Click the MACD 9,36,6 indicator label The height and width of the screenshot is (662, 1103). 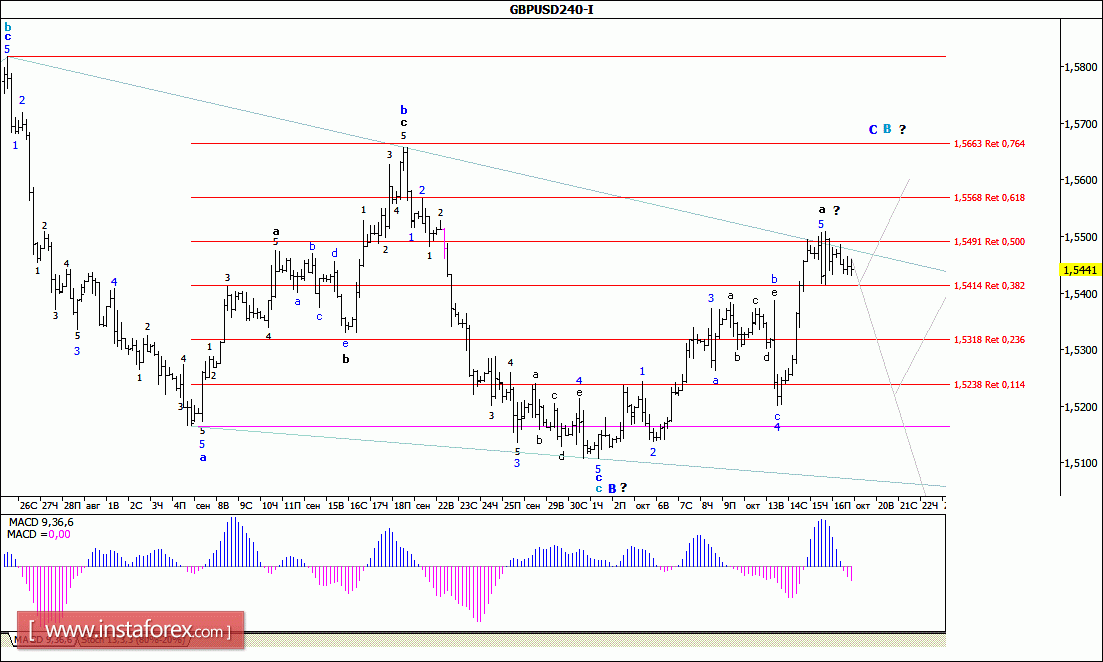click(x=41, y=522)
